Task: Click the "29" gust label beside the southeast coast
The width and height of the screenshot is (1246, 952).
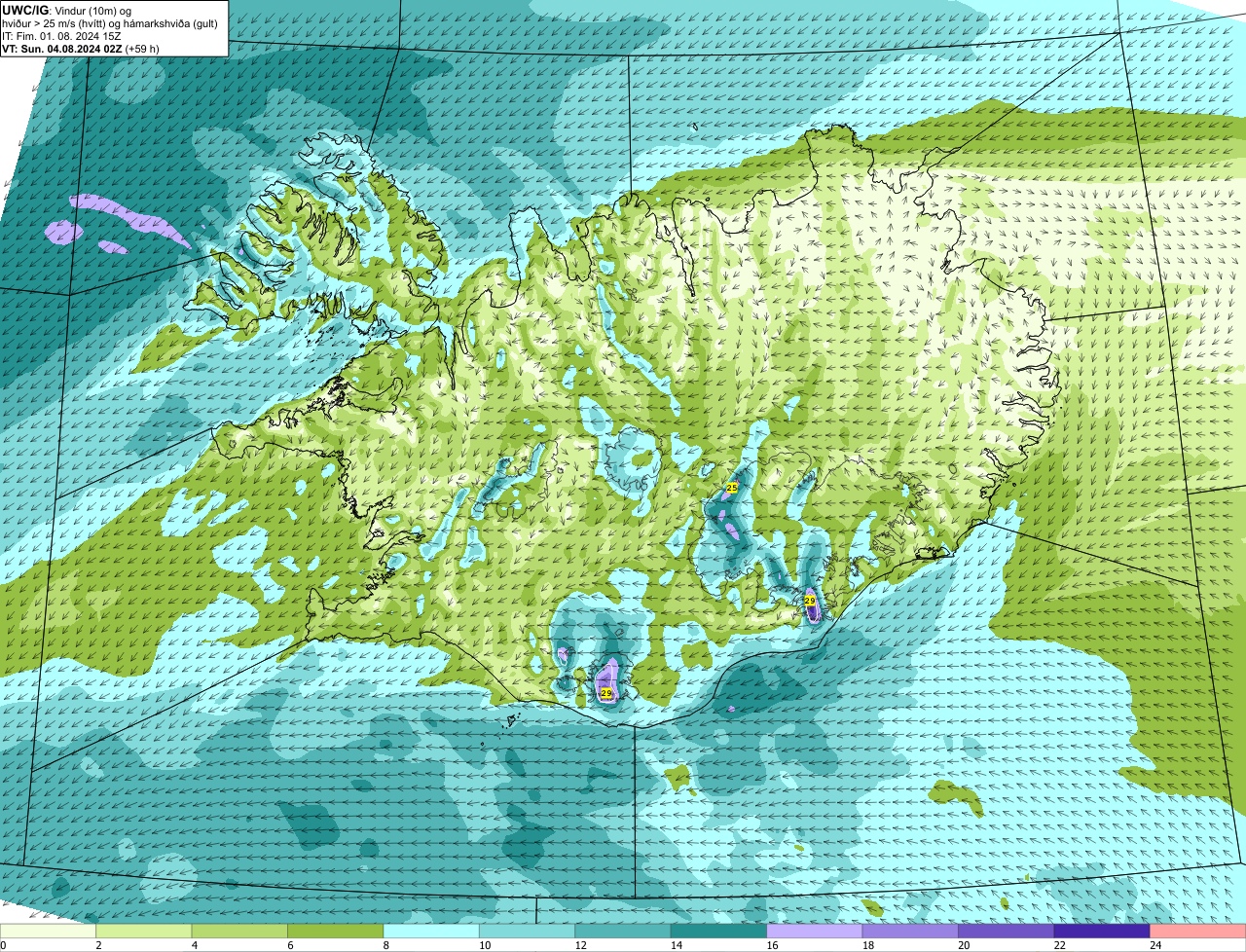Action: tap(810, 601)
